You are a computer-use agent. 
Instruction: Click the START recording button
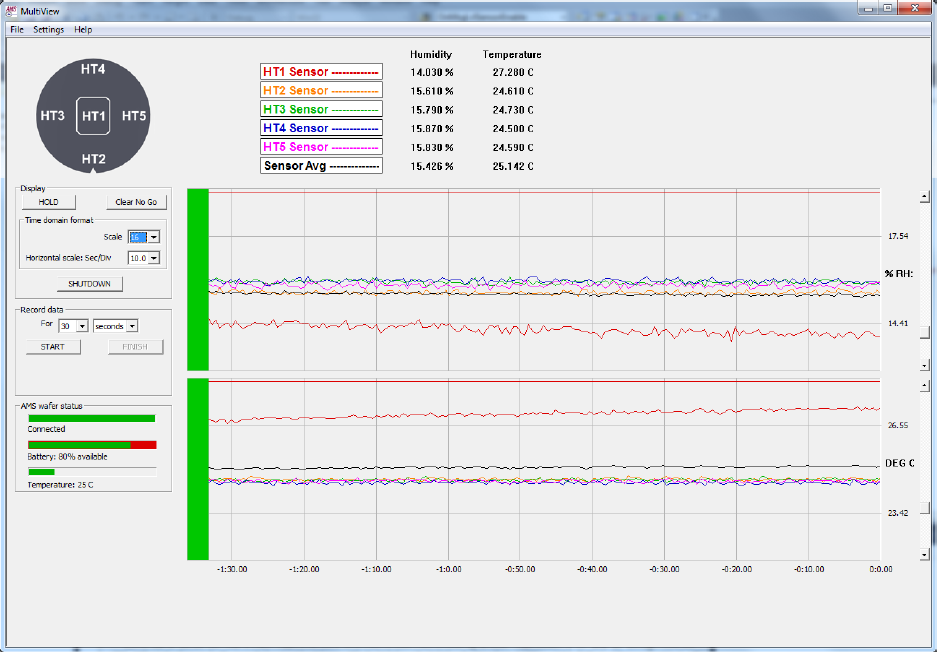point(53,347)
